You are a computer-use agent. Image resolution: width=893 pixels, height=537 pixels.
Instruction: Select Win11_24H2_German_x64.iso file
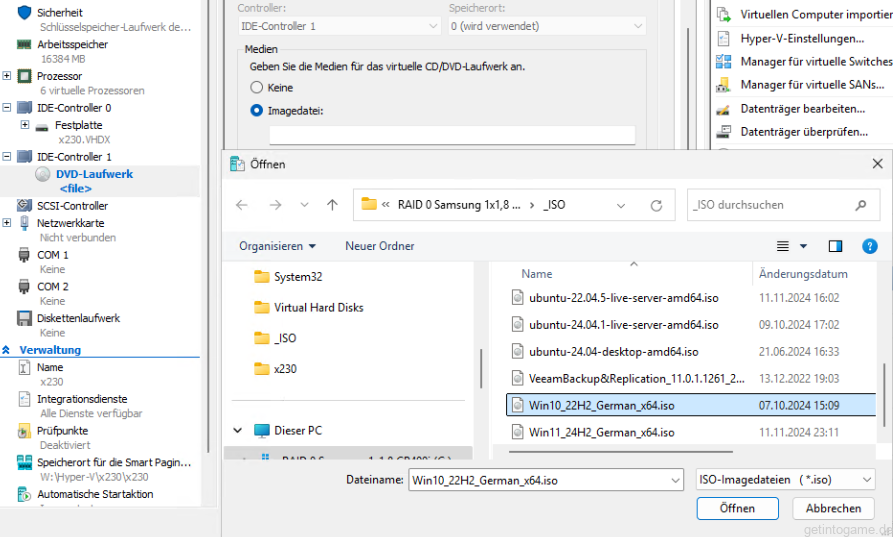[600, 433]
